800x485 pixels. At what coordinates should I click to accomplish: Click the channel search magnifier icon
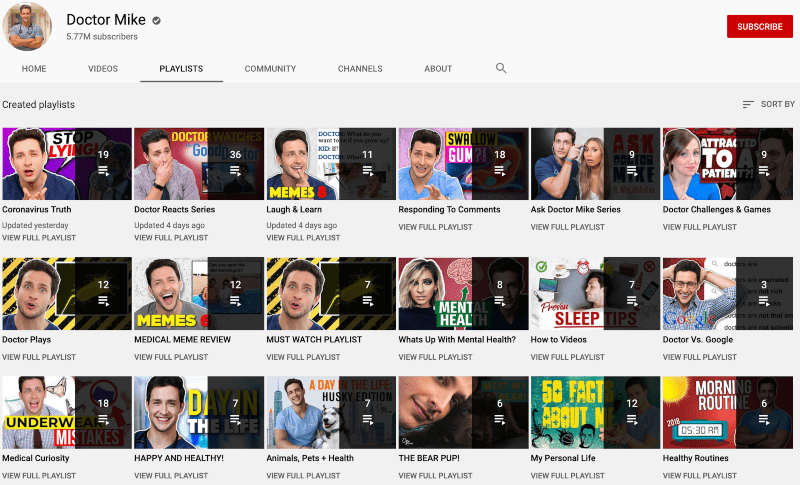point(501,68)
